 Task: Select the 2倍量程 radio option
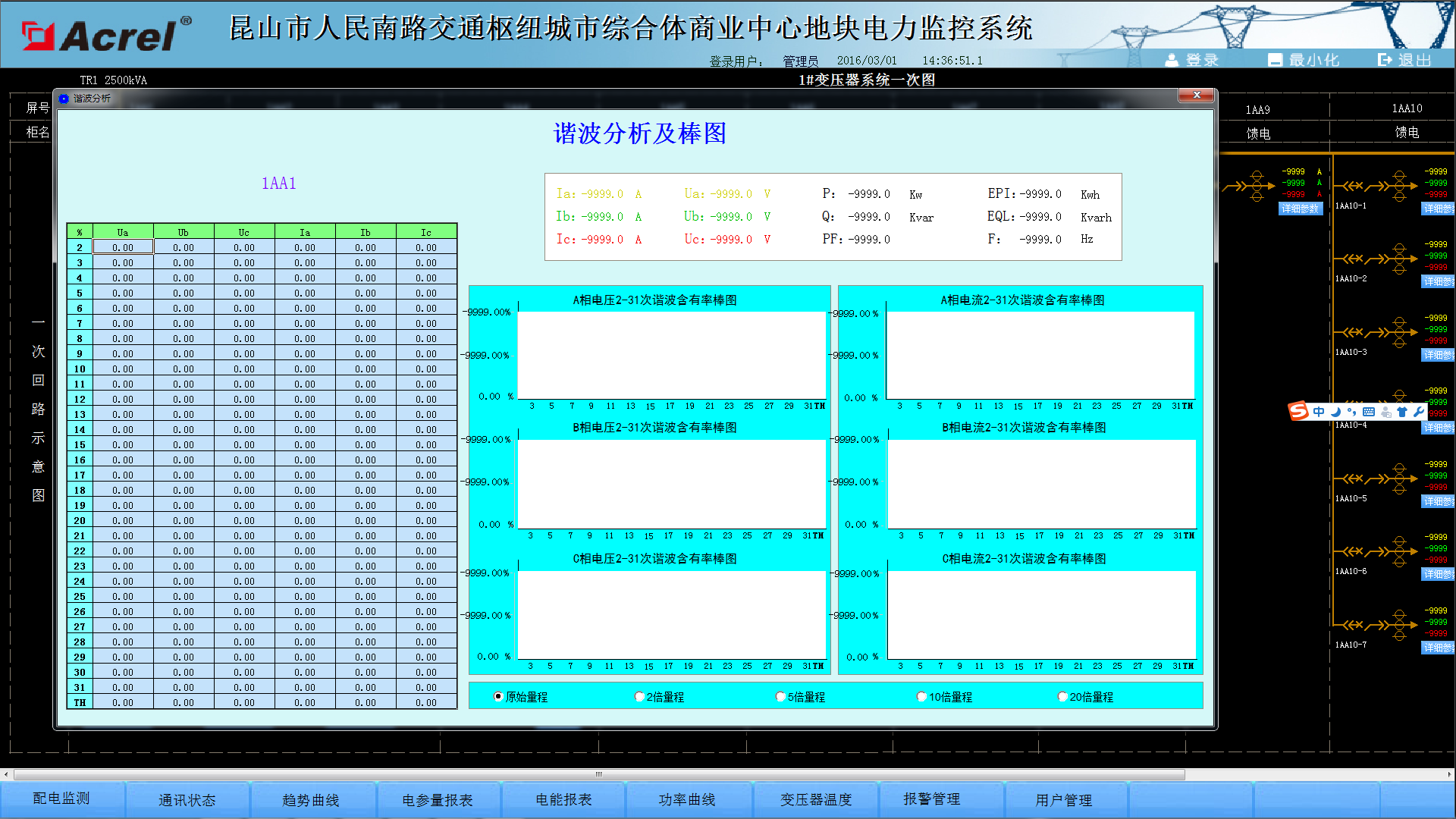pos(639,697)
